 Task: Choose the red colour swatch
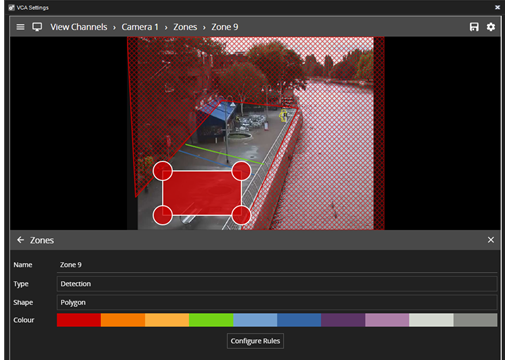coord(79,320)
